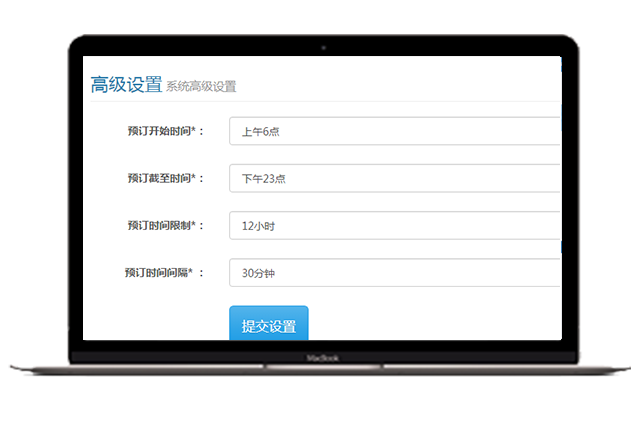Click the 高级设置 page heading

126,85
